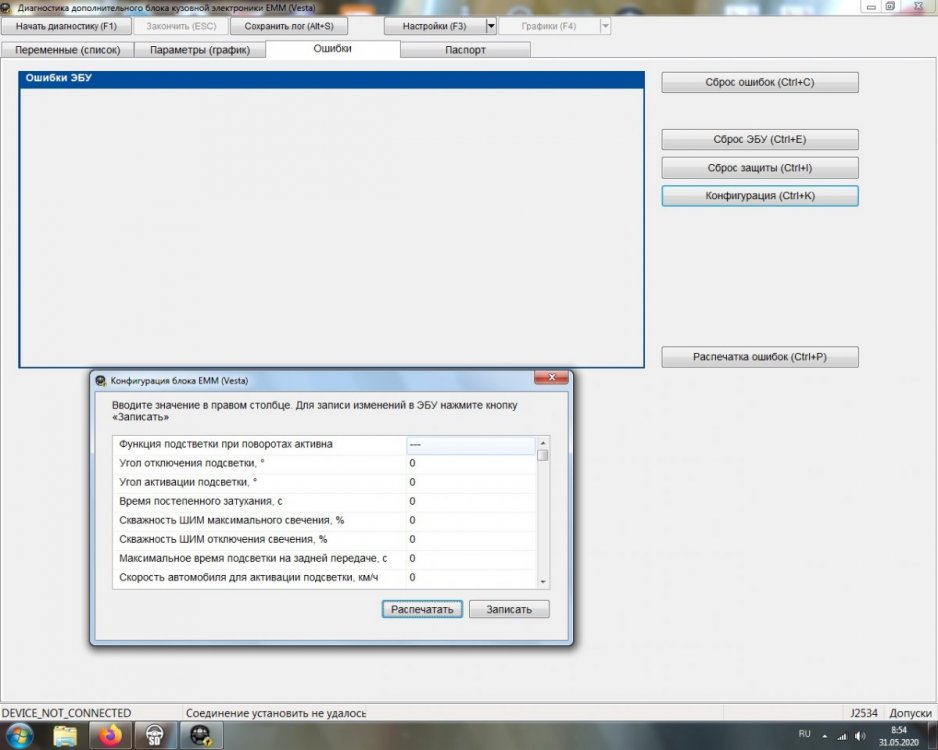Click Сброс ЭБУ (Ctrl+E) button
The height and width of the screenshot is (750, 938).
point(760,139)
